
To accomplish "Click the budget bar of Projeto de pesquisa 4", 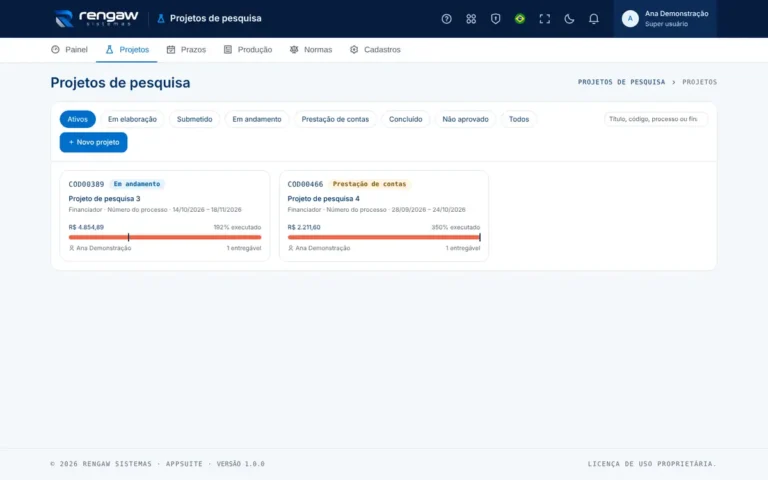I will [x=384, y=237].
